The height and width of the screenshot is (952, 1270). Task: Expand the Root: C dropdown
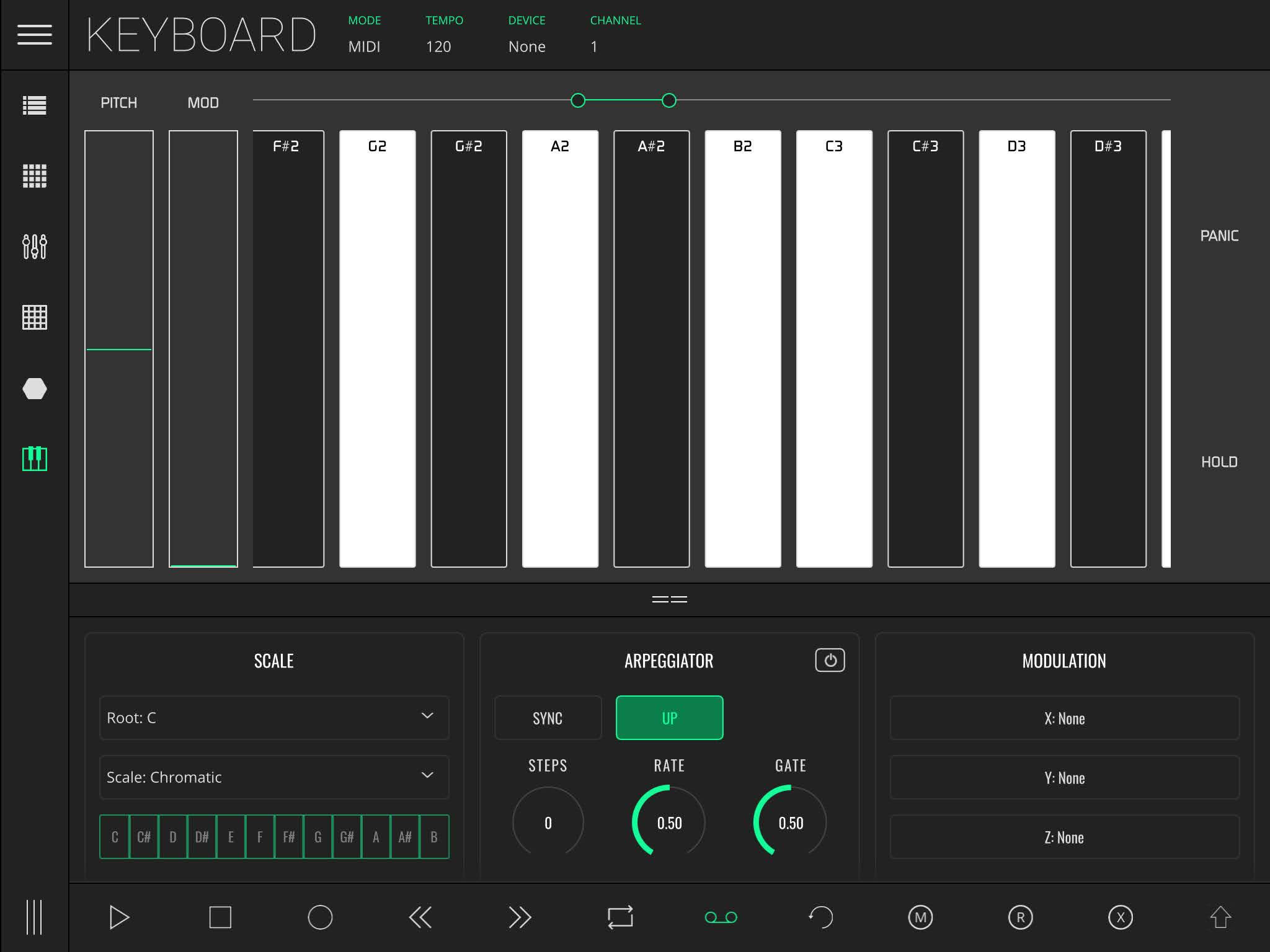274,718
